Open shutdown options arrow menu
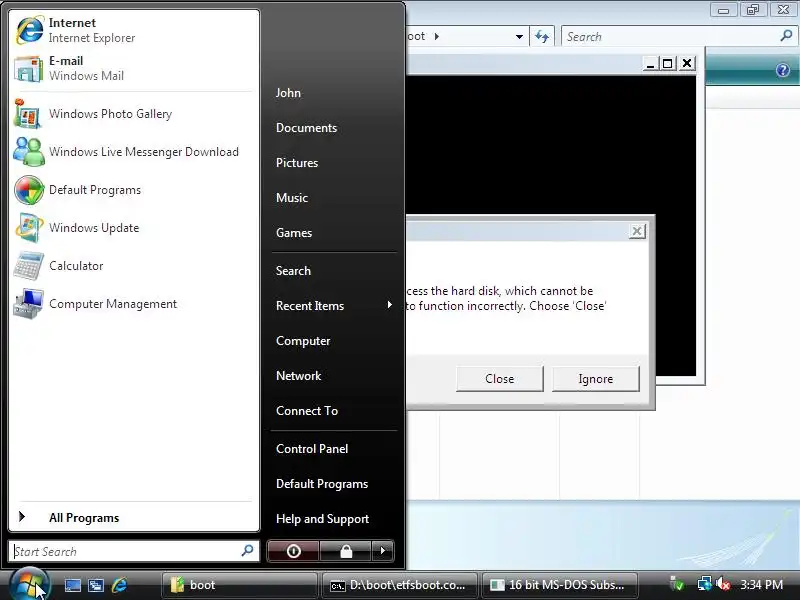Image resolution: width=800 pixels, height=600 pixels. (383, 551)
